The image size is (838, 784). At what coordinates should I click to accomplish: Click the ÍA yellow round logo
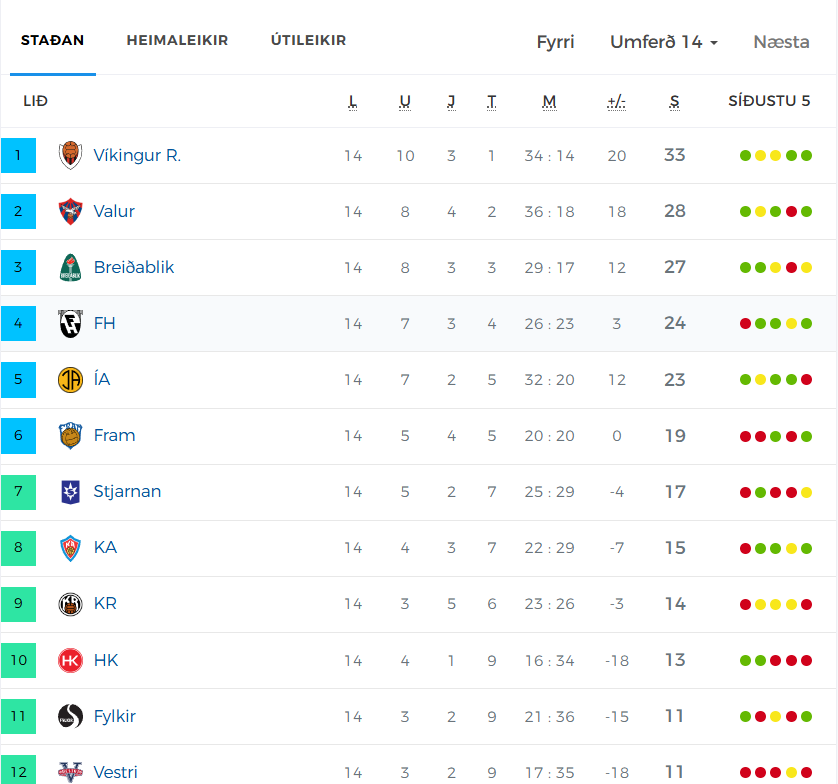(70, 380)
